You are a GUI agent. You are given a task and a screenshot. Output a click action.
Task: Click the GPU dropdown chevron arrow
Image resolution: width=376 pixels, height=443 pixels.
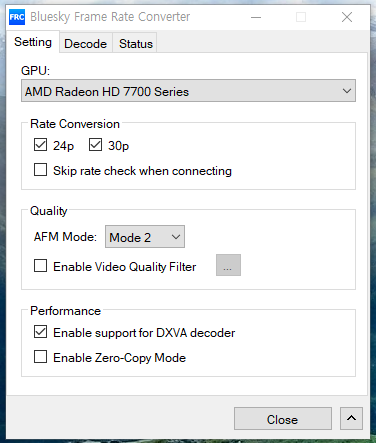[347, 91]
